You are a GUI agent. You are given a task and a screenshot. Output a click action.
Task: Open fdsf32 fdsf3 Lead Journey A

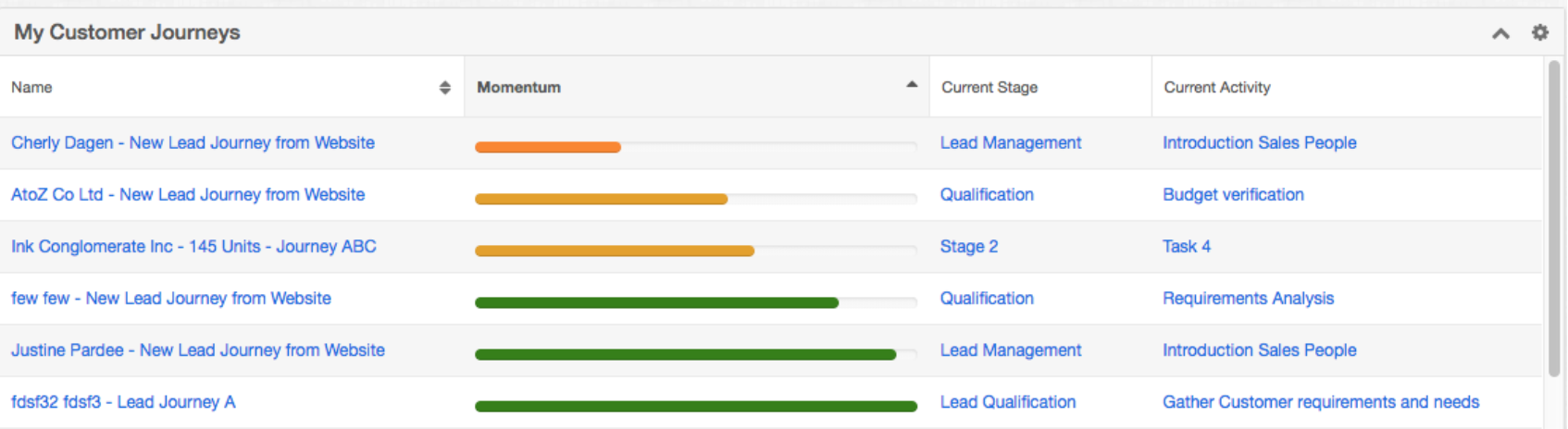[x=123, y=401]
